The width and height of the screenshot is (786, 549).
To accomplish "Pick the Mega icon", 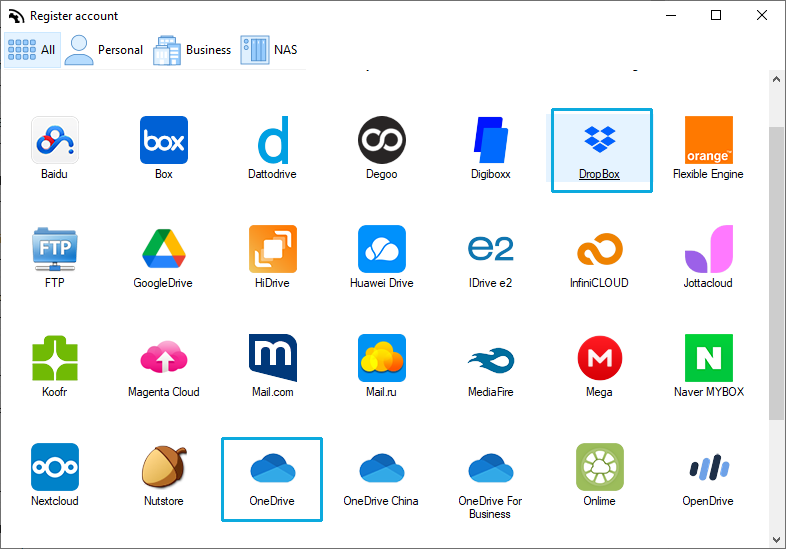I will [600, 358].
